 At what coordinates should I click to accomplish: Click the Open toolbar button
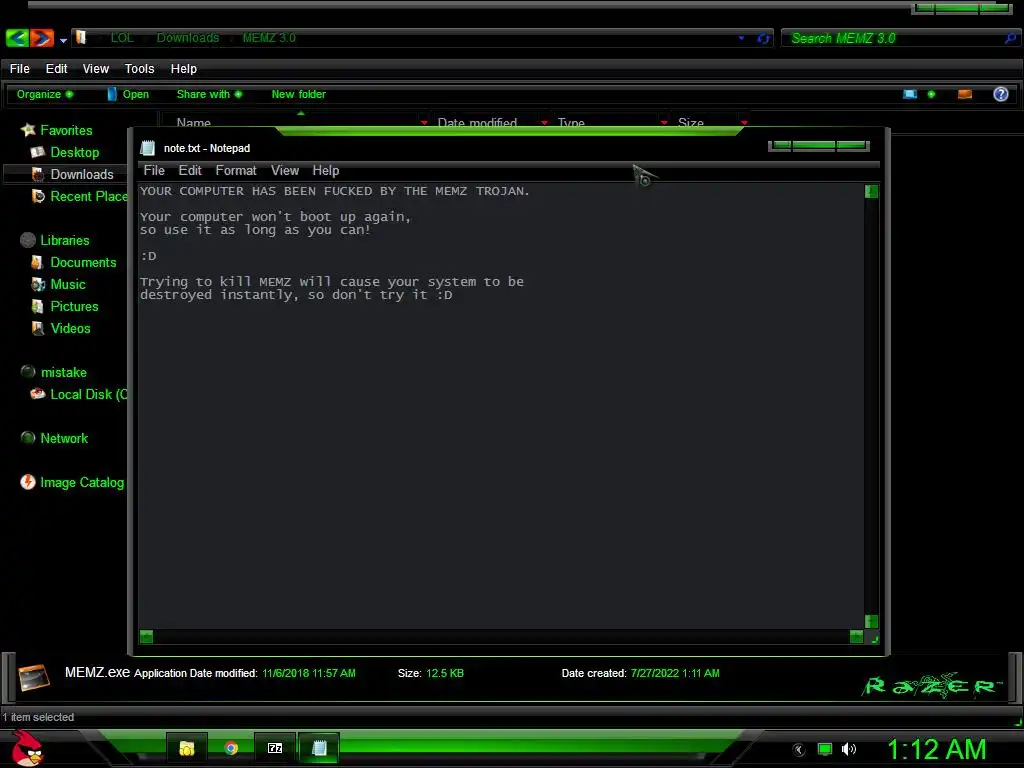tap(128, 94)
